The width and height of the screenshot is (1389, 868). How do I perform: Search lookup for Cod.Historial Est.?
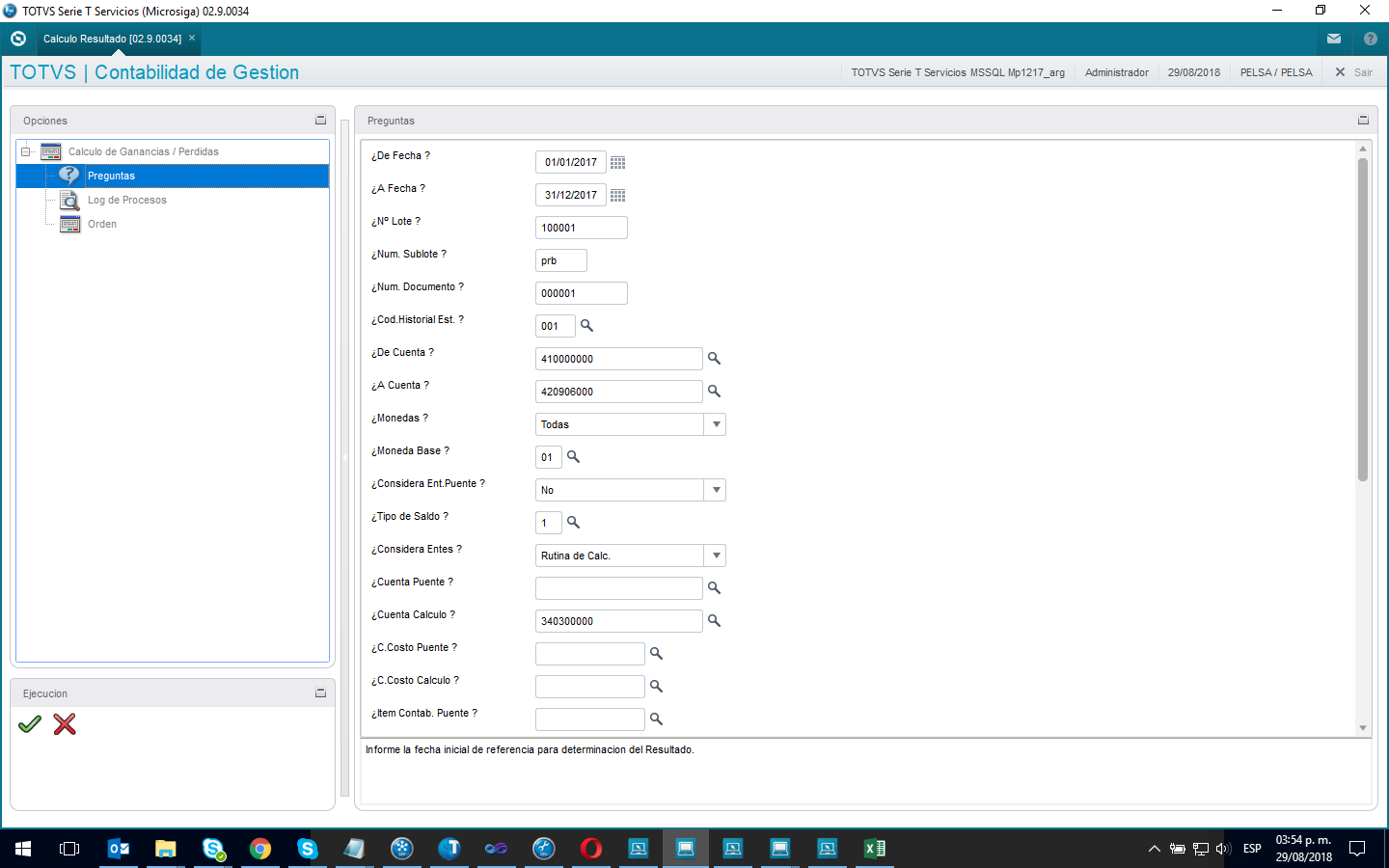(586, 326)
